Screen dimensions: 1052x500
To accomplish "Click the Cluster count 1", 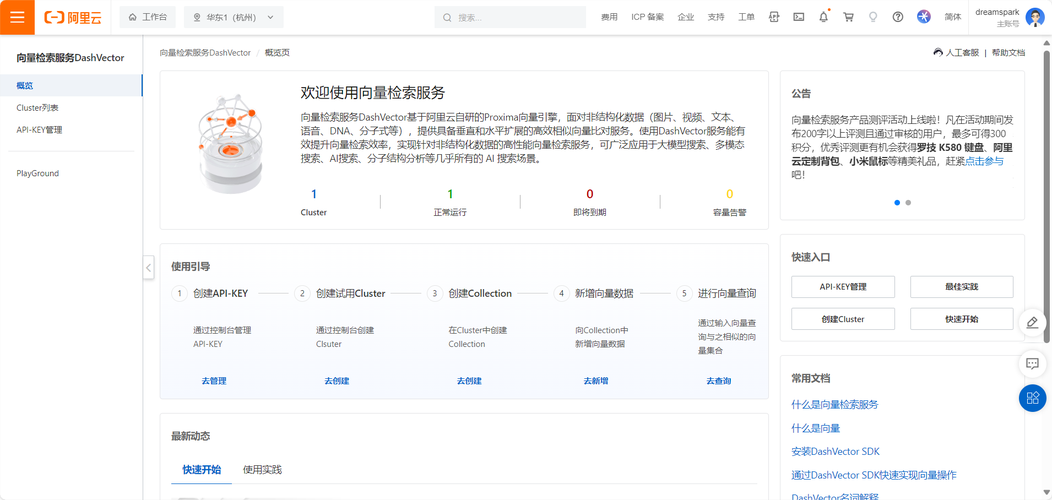I will 313,195.
